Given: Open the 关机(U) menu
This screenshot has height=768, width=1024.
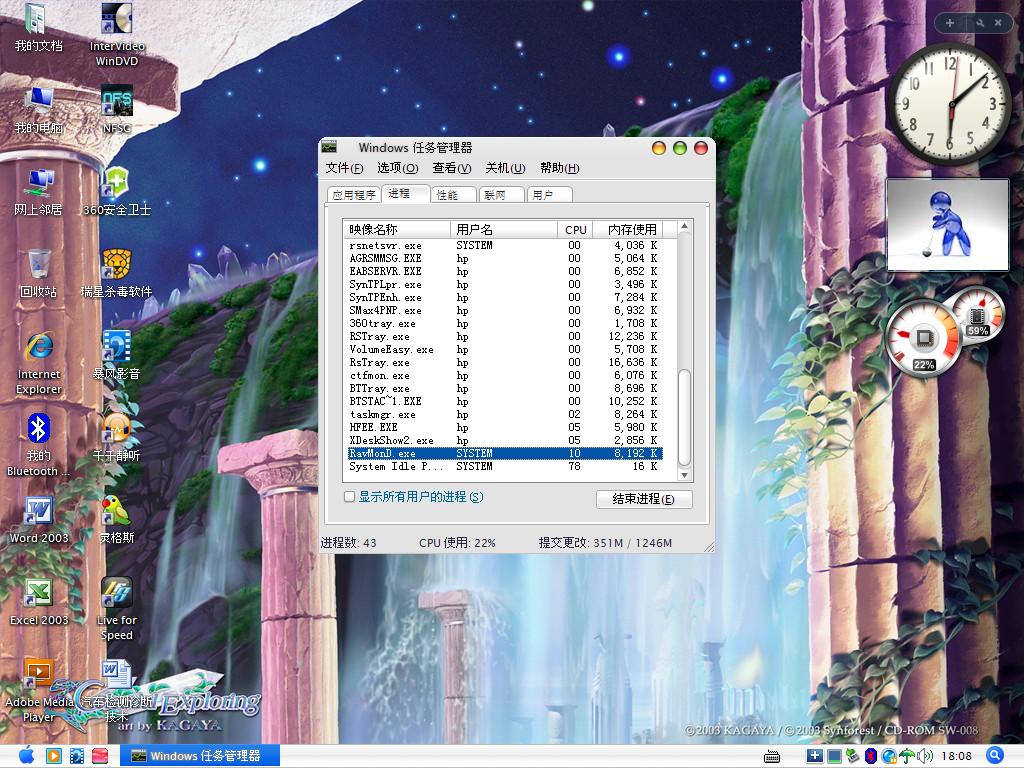Looking at the screenshot, I should point(505,168).
